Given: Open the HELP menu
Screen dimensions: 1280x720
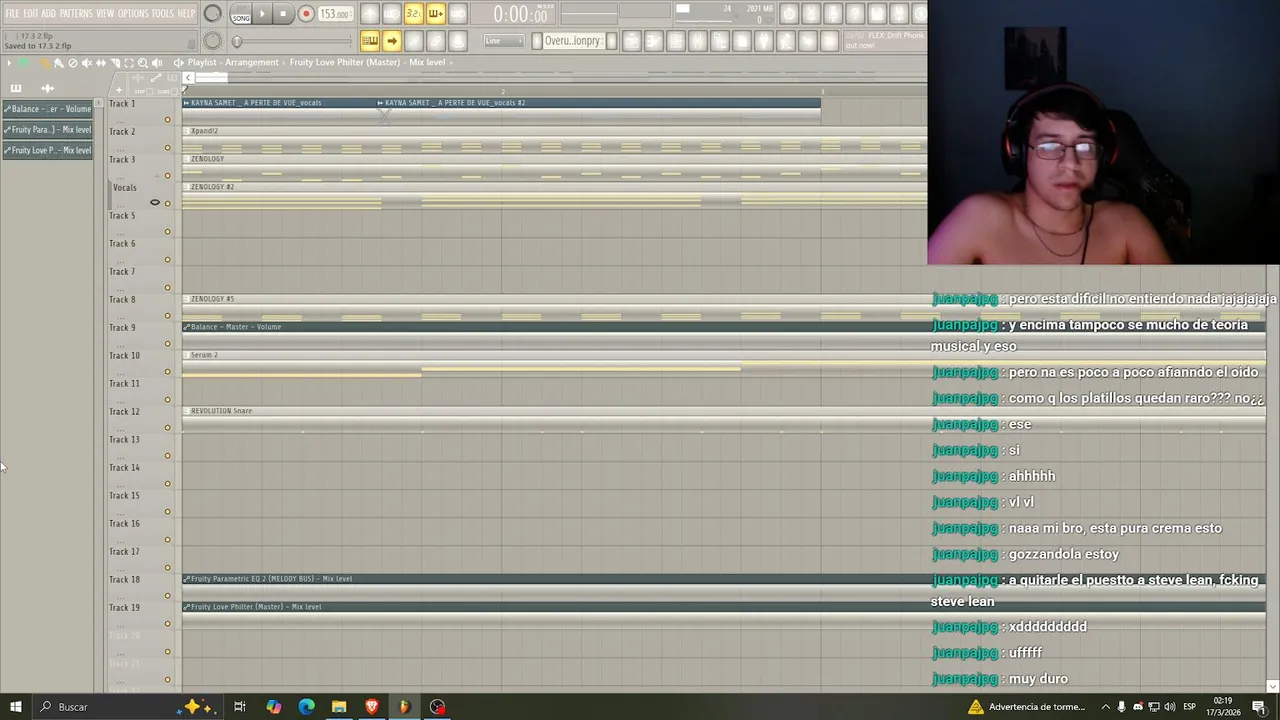Looking at the screenshot, I should pos(187,14).
